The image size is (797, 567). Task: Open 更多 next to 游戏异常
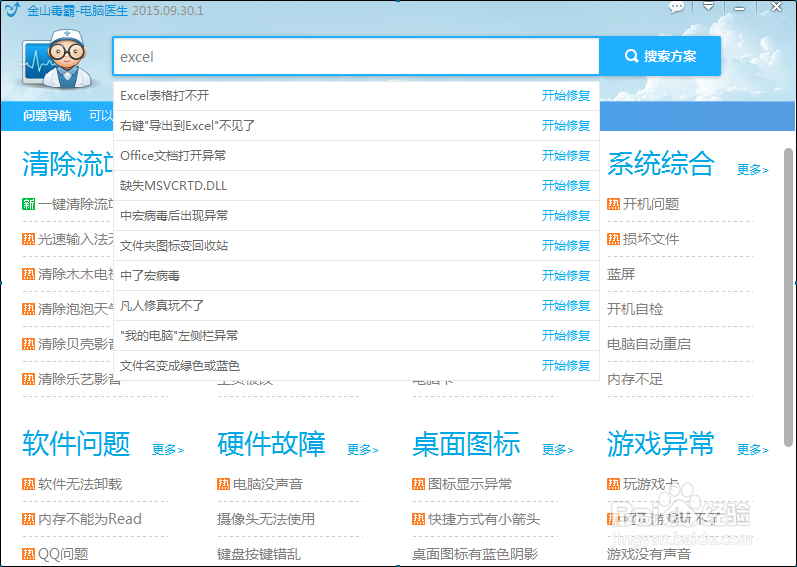coord(752,449)
